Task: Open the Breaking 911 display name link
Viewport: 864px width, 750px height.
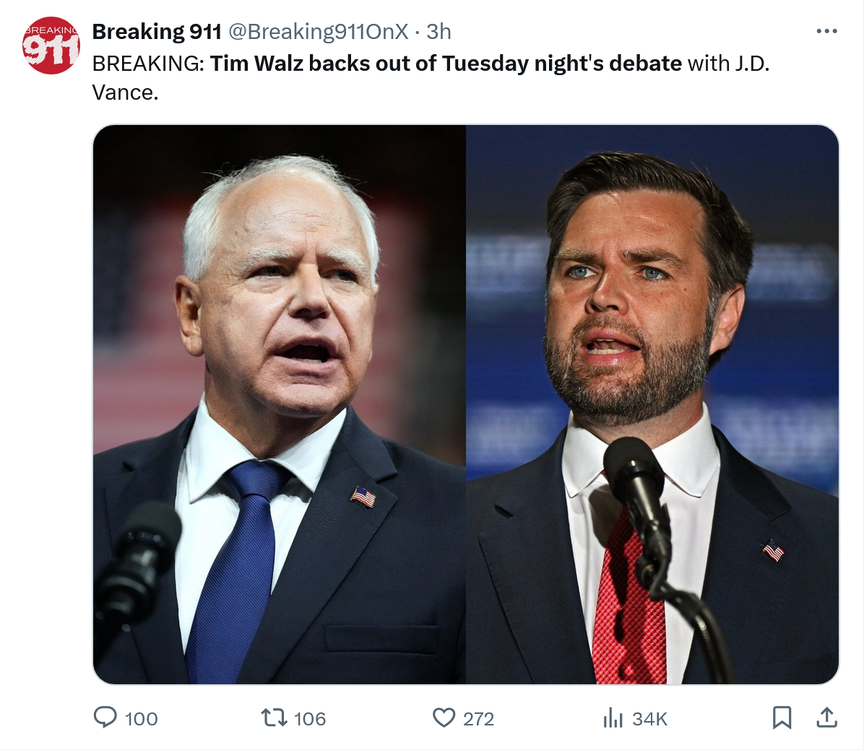Action: coord(156,32)
